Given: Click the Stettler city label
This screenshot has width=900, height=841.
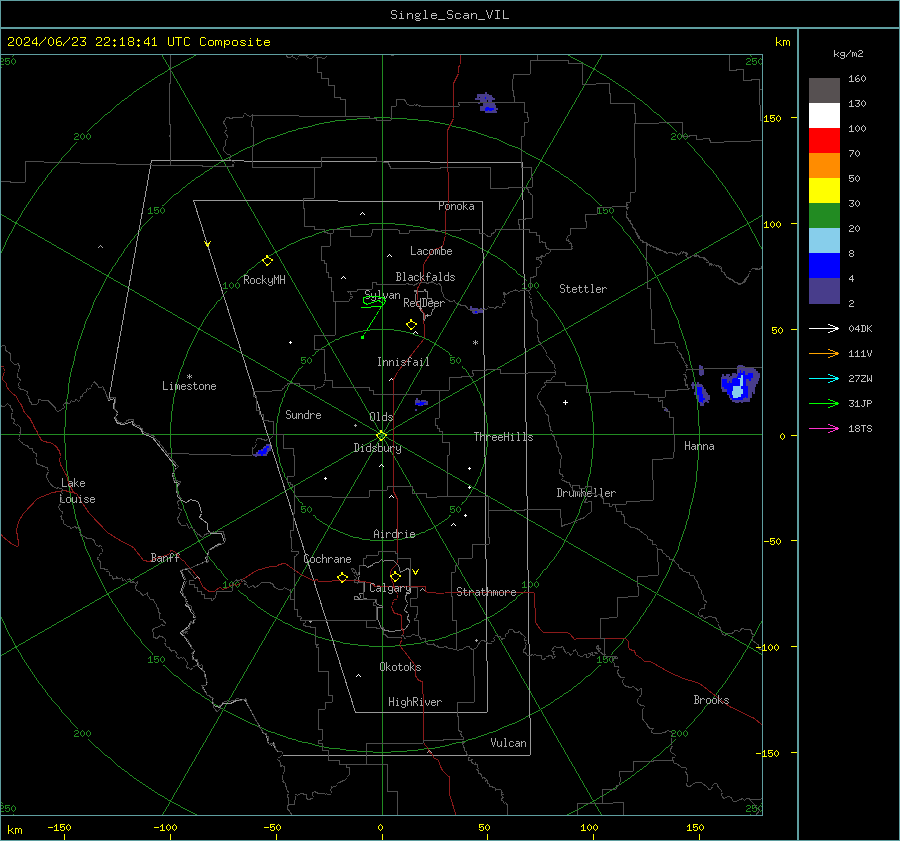Looking at the screenshot, I should point(583,289).
